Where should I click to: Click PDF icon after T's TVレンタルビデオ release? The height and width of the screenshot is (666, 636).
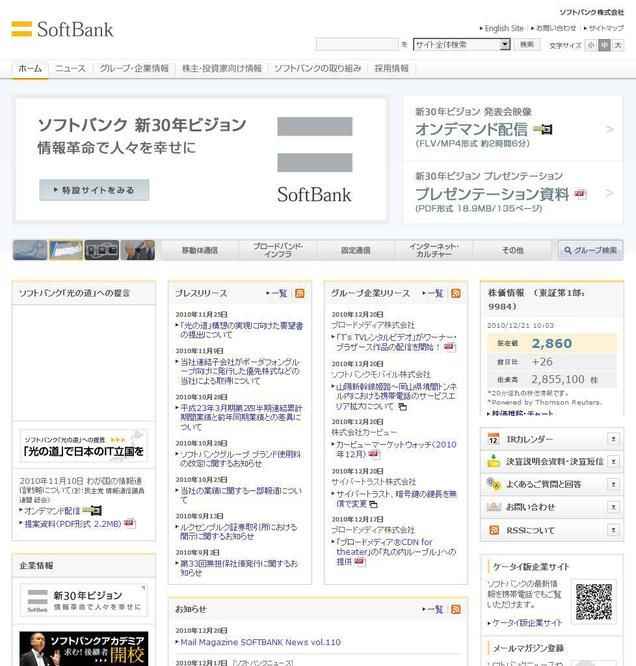click(x=449, y=347)
